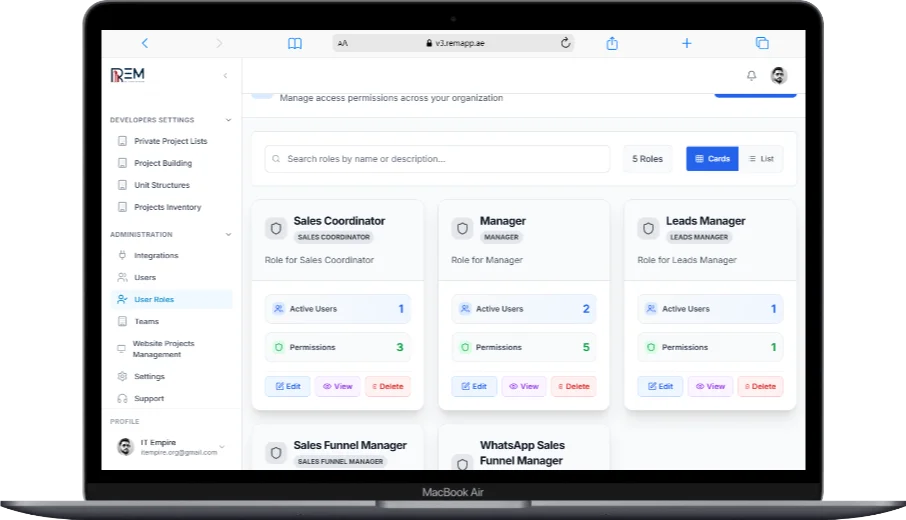Click SALES COORDINATOR tag badge
This screenshot has height=520, width=906.
334,237
